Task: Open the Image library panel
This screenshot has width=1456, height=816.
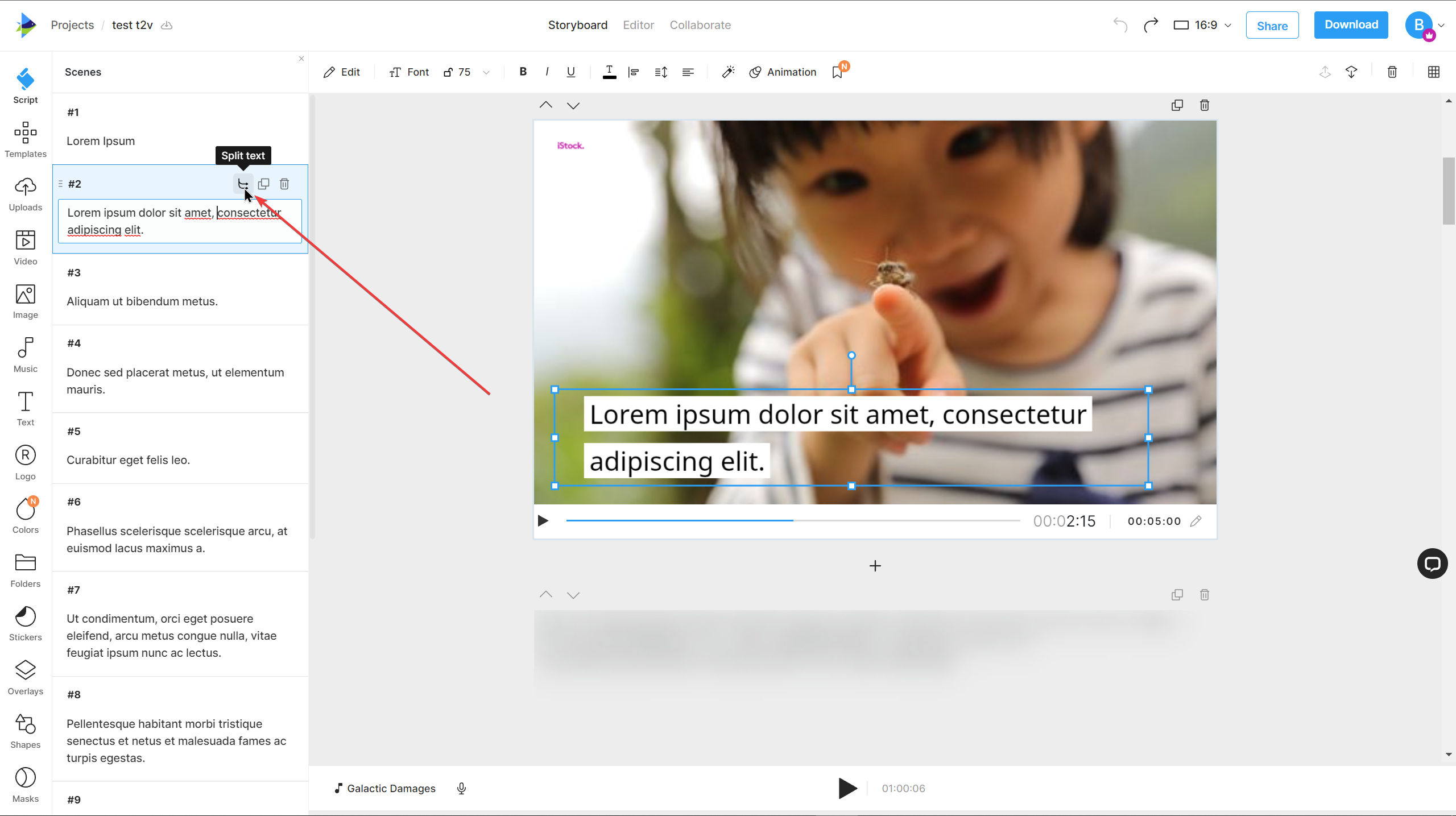Action: pos(26,301)
